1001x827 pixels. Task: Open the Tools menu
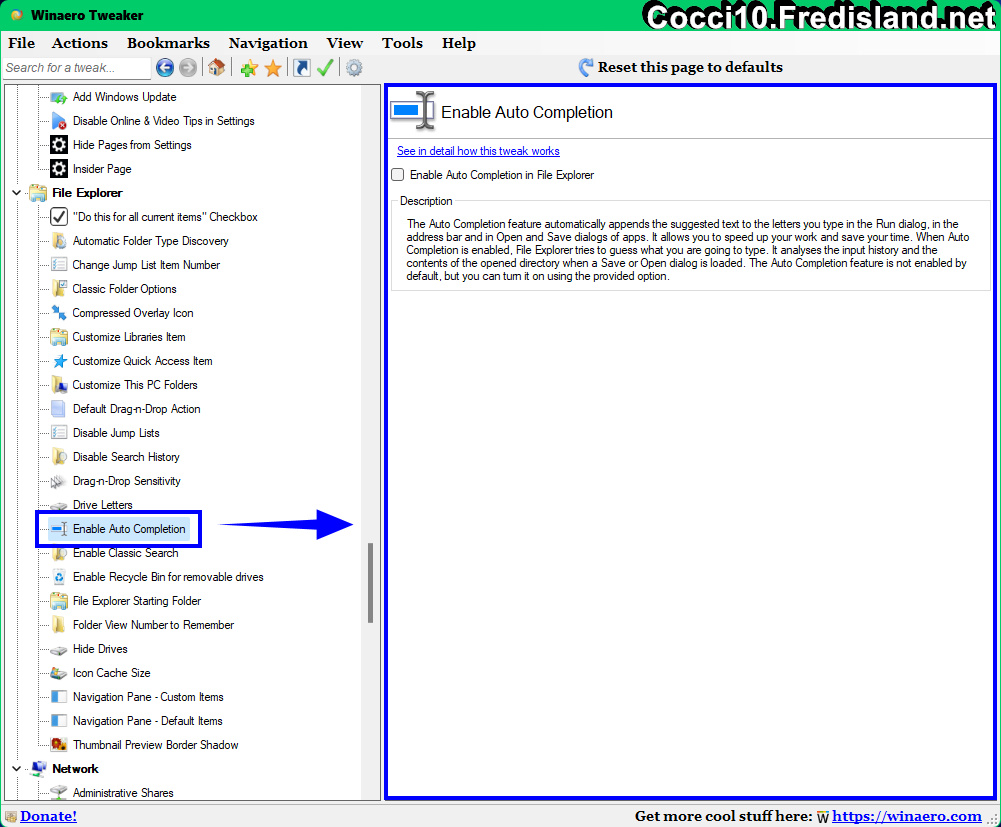(x=402, y=43)
